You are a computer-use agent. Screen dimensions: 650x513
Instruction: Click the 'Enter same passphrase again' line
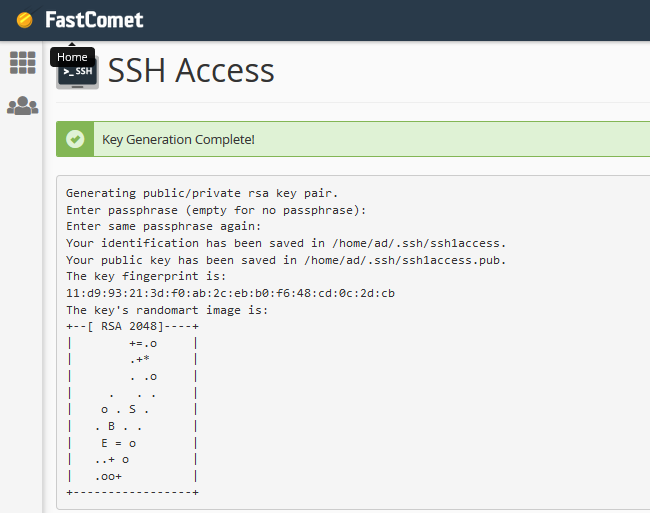[163, 226]
